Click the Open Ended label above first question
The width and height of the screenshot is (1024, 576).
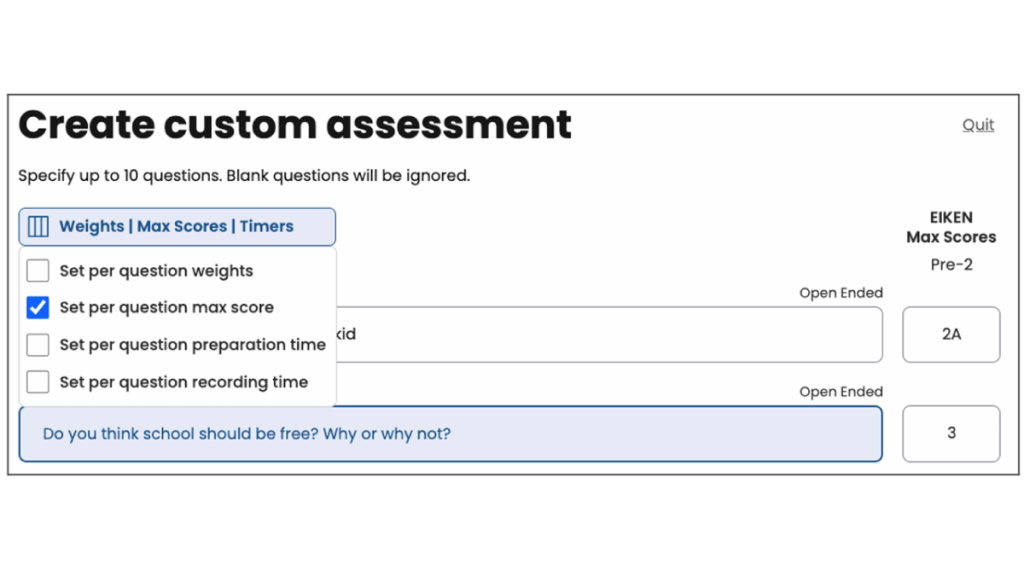(x=841, y=293)
